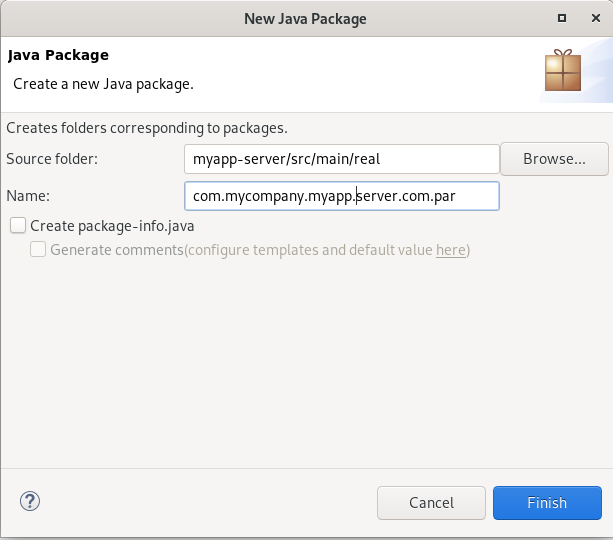The image size is (613, 540).
Task: Click the 'Java Package' heading
Action: 58,55
